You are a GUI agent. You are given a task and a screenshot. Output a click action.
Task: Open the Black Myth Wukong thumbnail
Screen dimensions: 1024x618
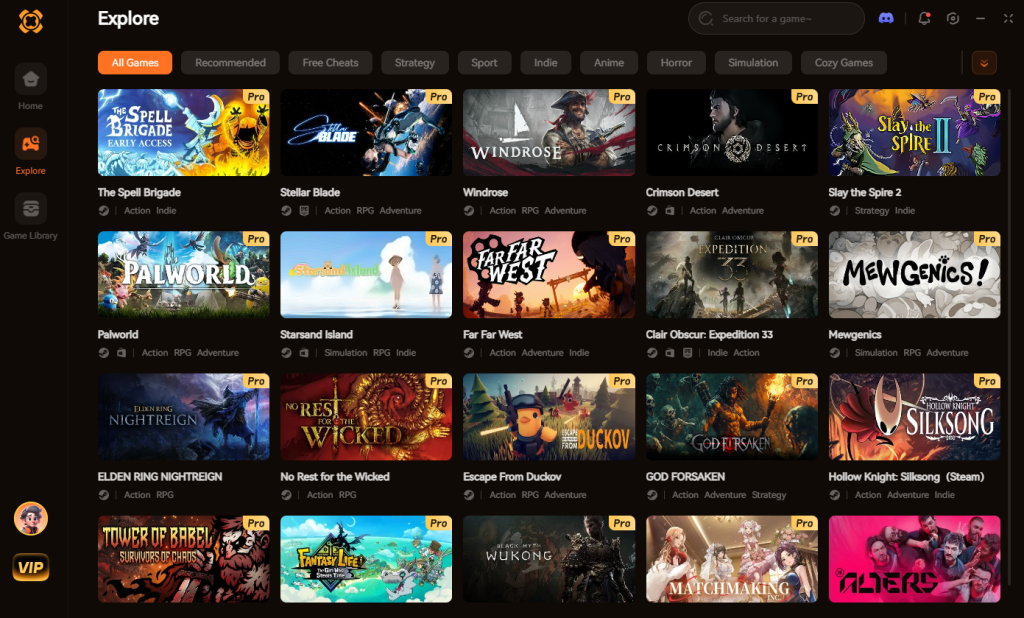549,559
